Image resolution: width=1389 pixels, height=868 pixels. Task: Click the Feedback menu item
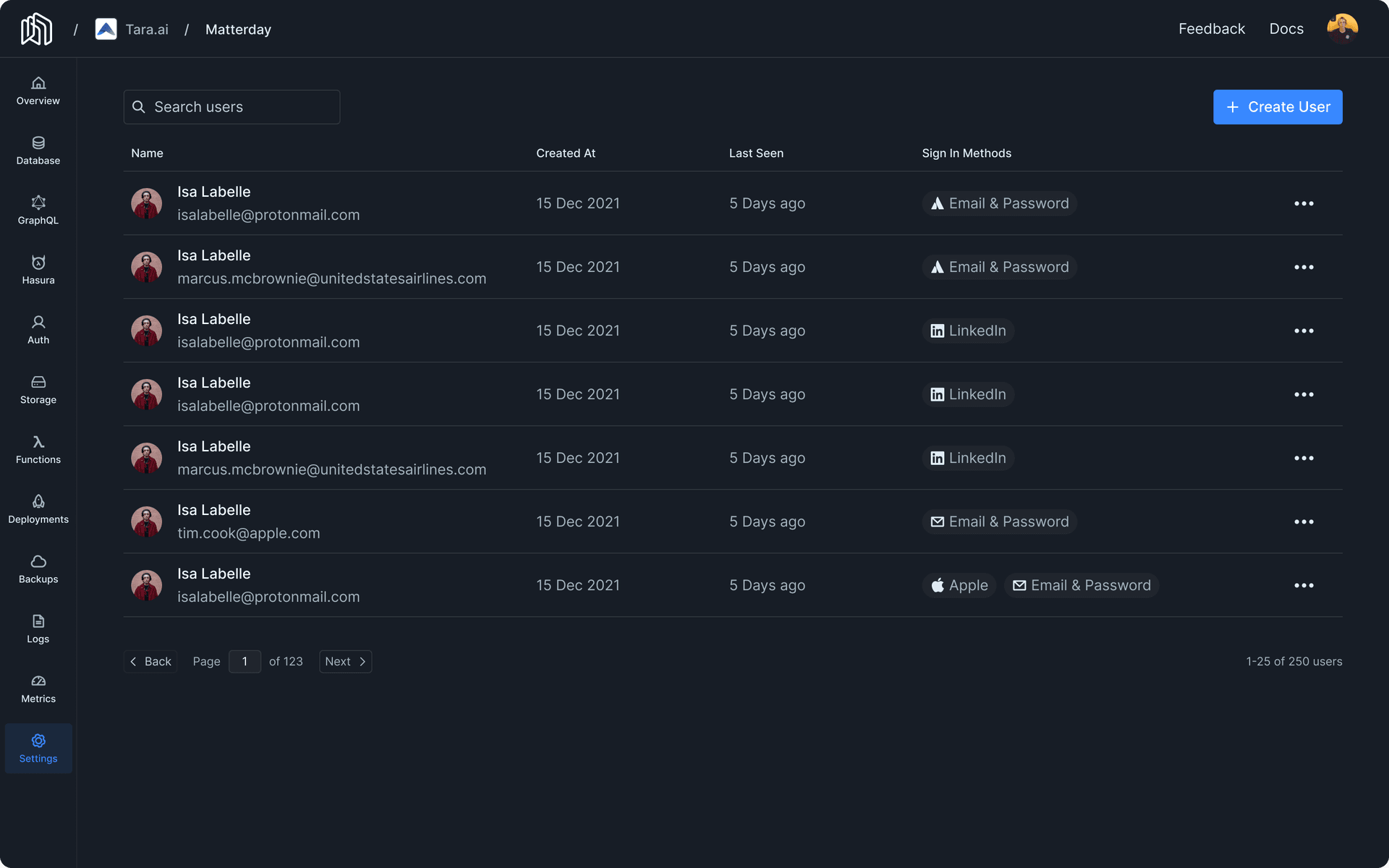[x=1212, y=29]
